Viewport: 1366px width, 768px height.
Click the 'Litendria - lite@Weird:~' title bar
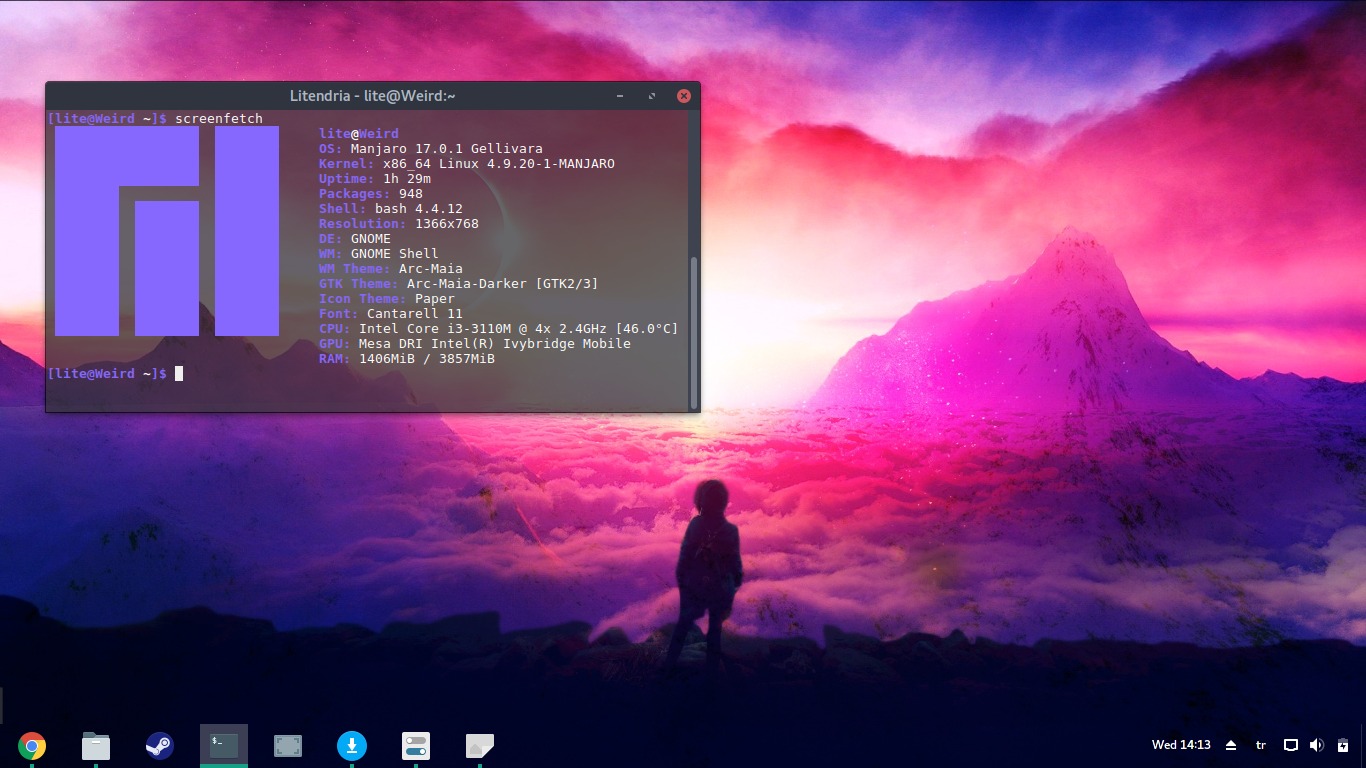[x=373, y=96]
